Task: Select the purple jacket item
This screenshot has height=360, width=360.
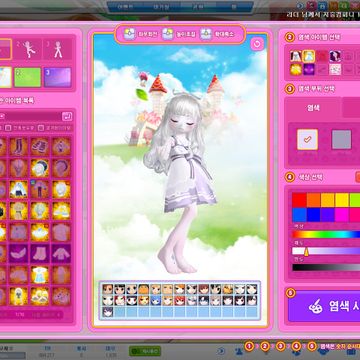Action: [x=61, y=254]
